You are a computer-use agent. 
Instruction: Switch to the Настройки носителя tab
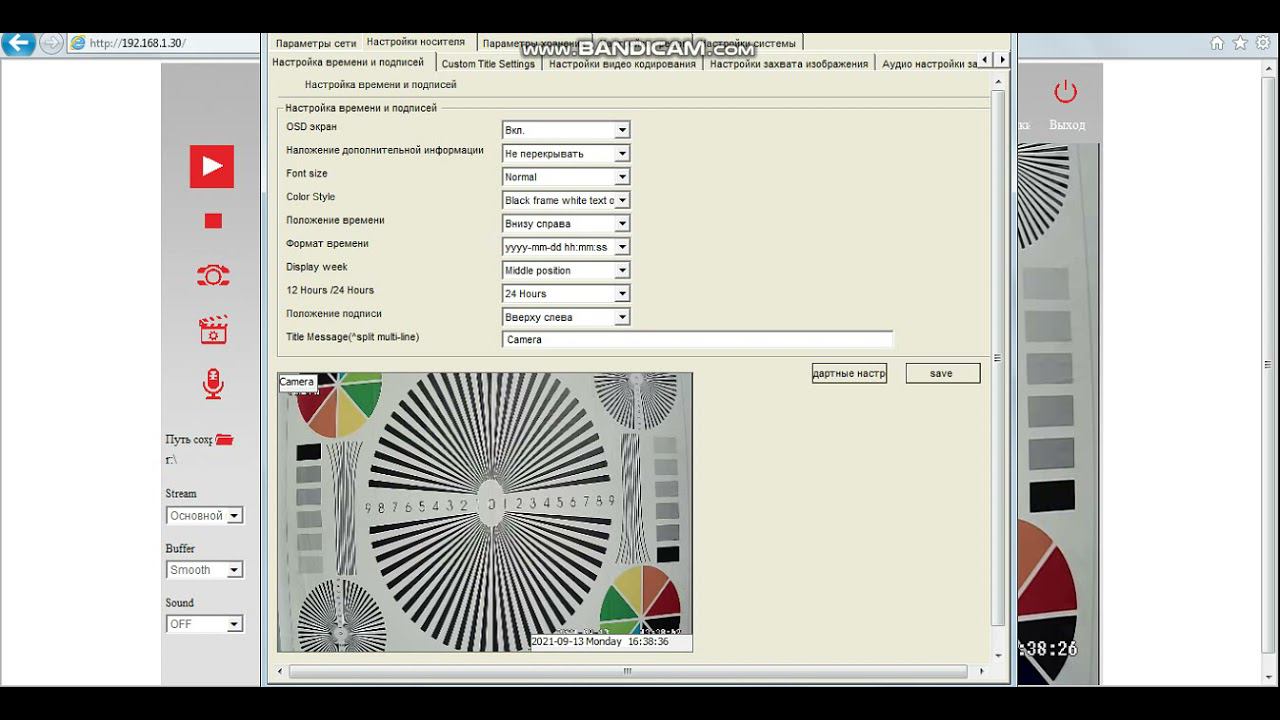click(x=416, y=42)
